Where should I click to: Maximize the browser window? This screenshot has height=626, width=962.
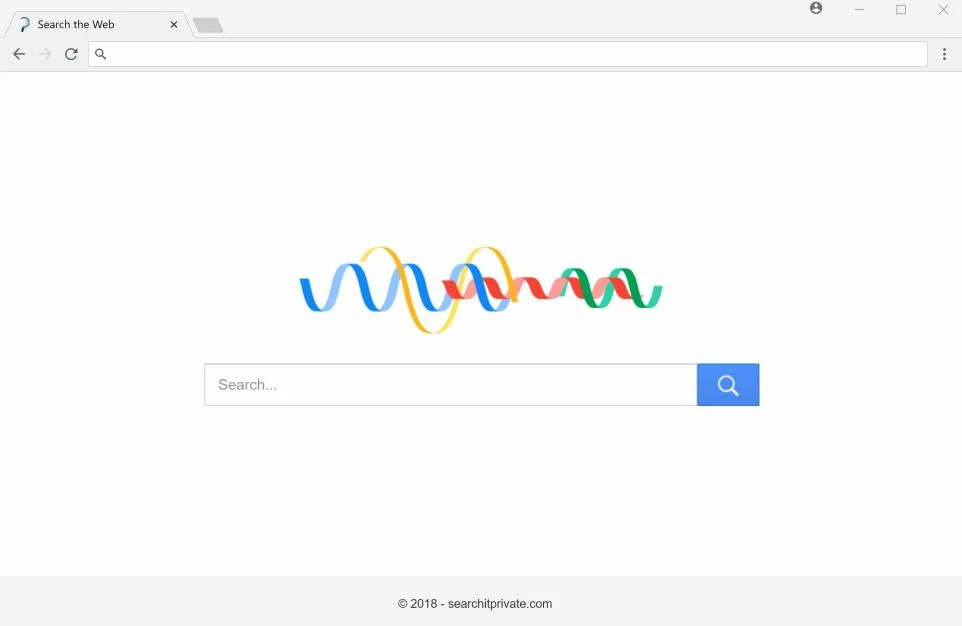click(x=901, y=9)
